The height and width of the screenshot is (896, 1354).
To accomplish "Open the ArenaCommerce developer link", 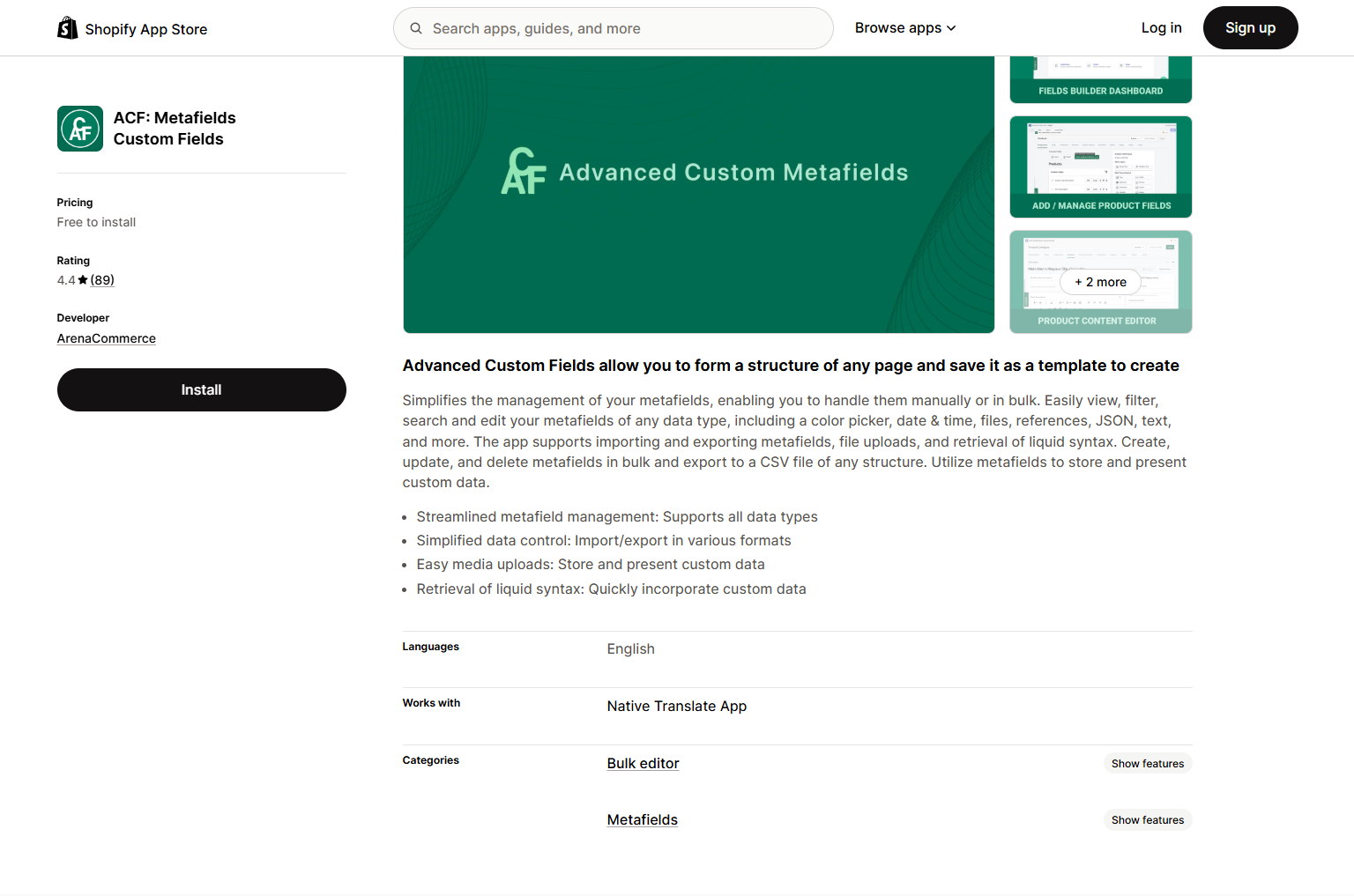I will tap(107, 338).
